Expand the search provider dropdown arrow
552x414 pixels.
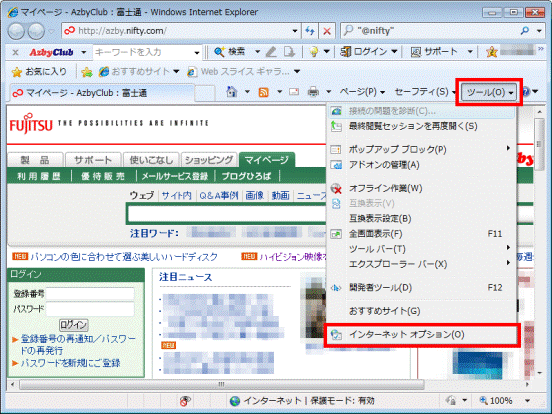(539, 31)
